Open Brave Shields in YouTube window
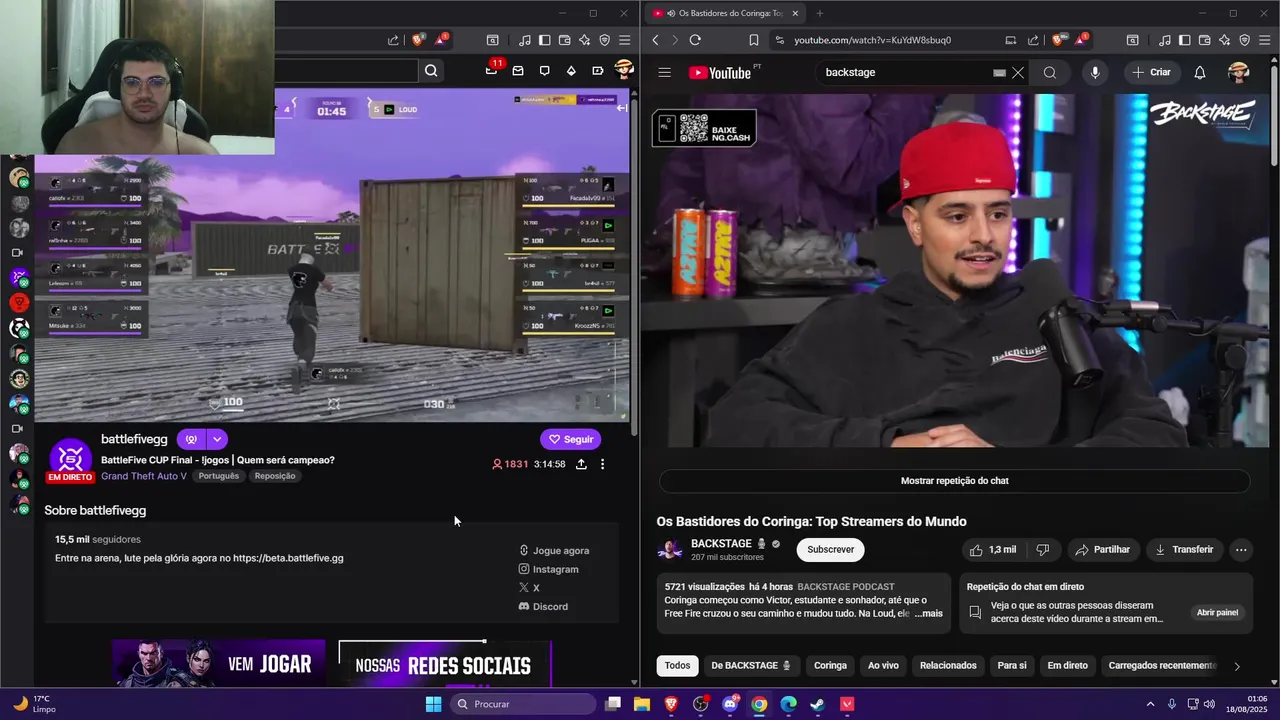The width and height of the screenshot is (1280, 720). (x=1058, y=40)
